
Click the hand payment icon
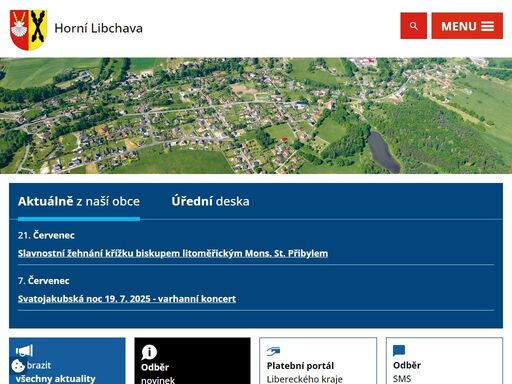click(273, 351)
